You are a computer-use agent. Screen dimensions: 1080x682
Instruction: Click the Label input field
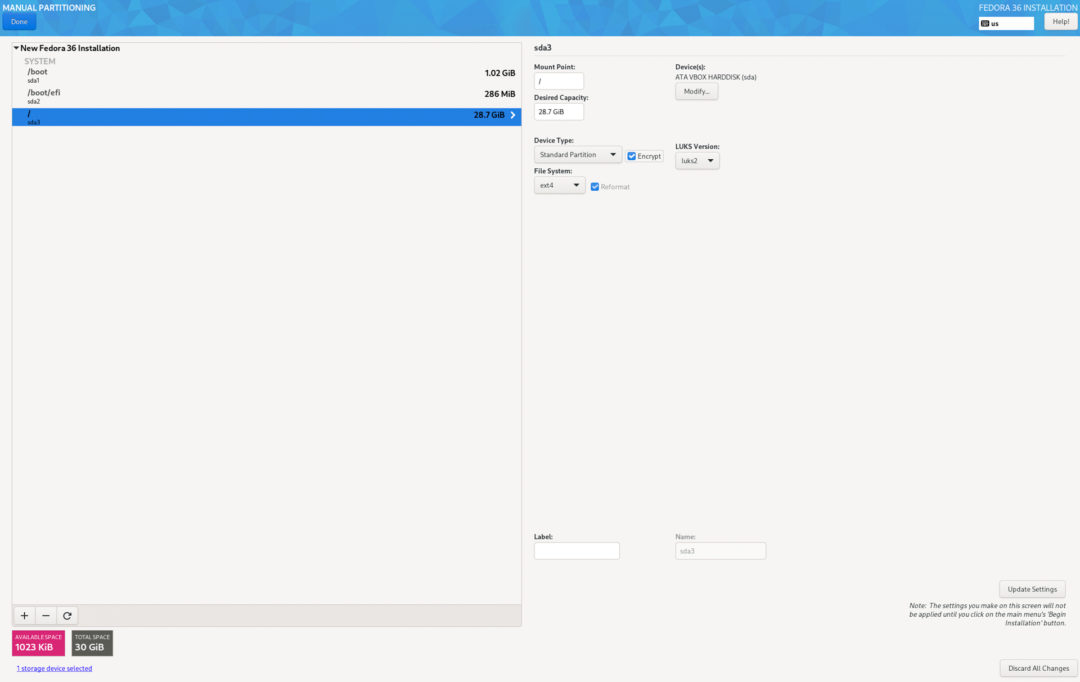[x=577, y=550]
